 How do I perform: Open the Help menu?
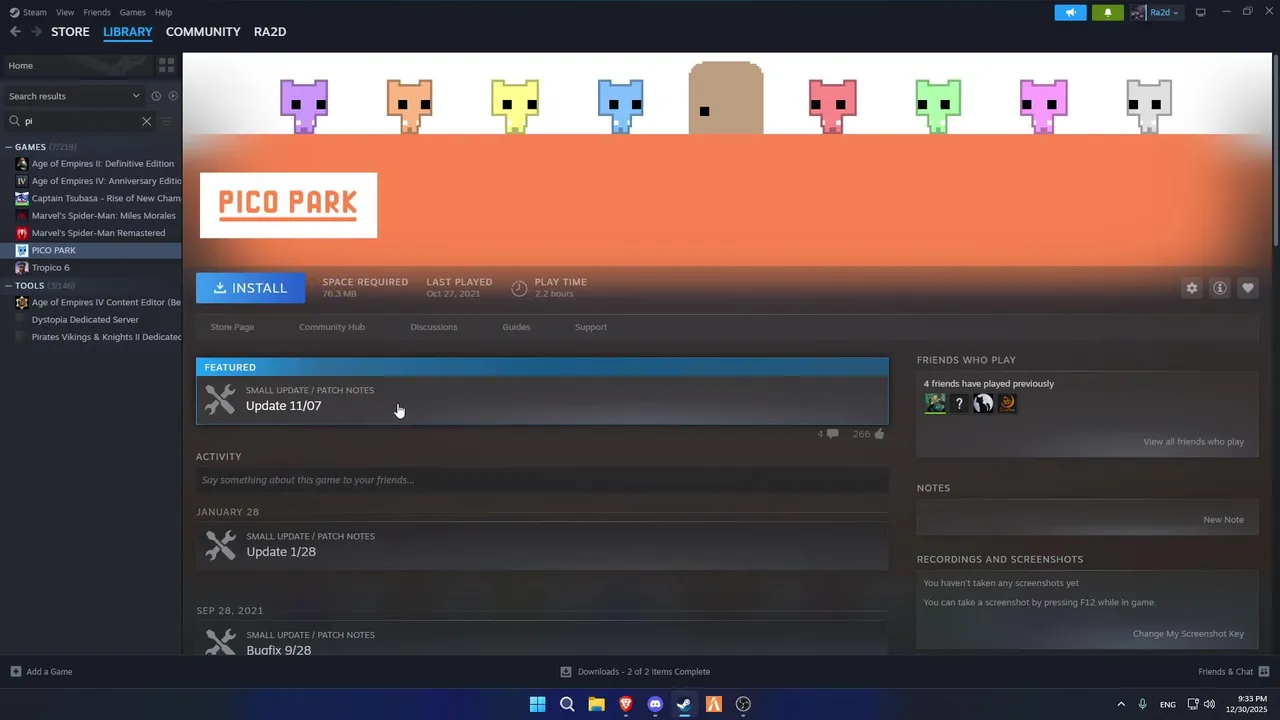[x=163, y=12]
